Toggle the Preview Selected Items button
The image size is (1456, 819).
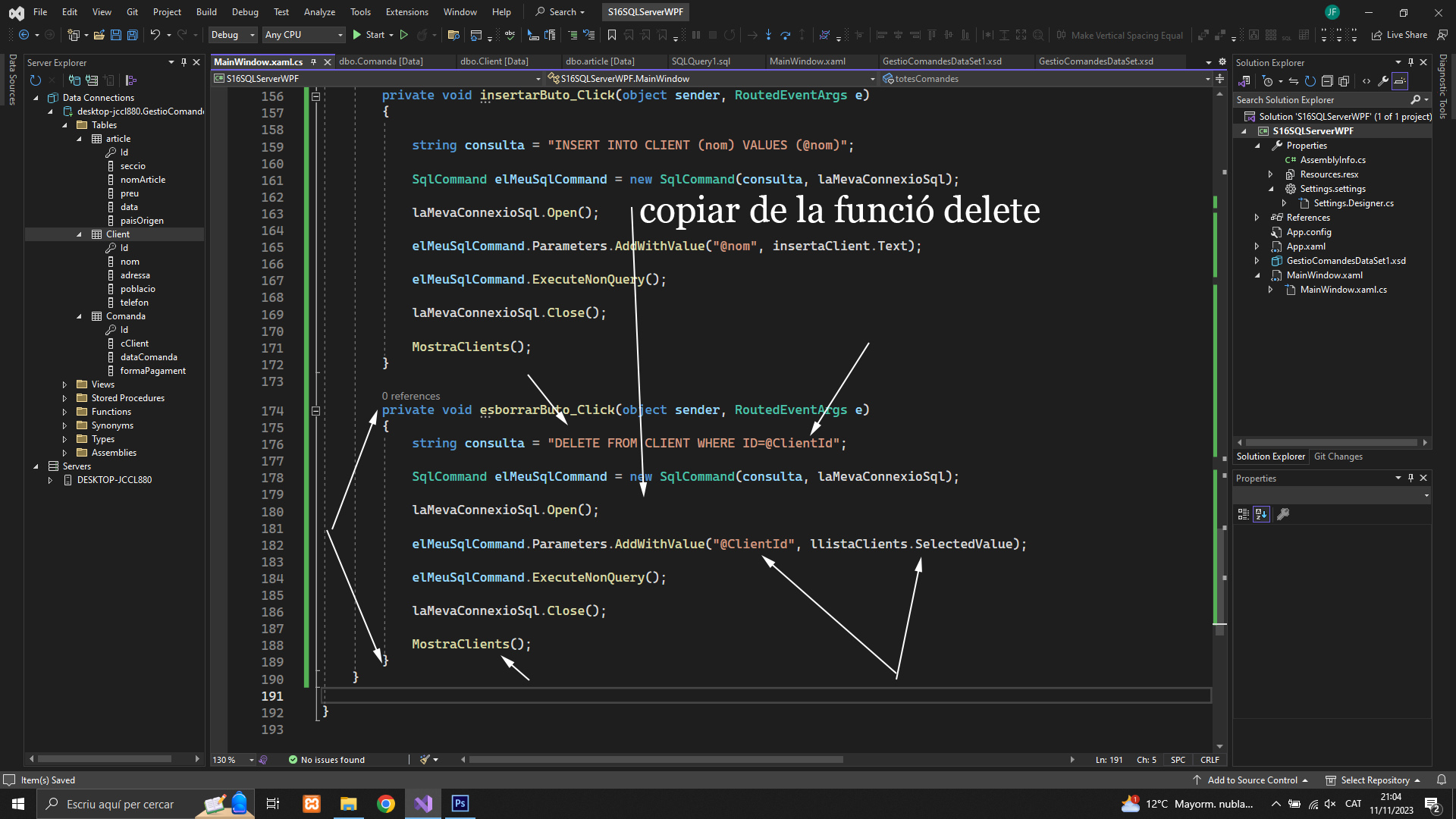[x=1400, y=81]
